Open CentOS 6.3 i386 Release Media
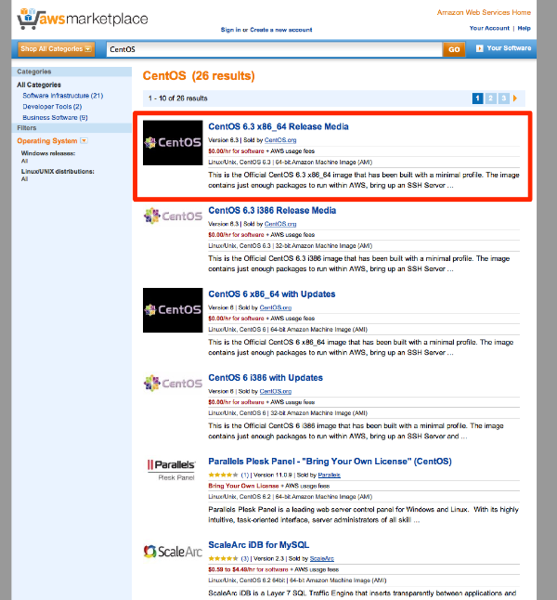The width and height of the screenshot is (557, 600). pyautogui.click(x=272, y=210)
